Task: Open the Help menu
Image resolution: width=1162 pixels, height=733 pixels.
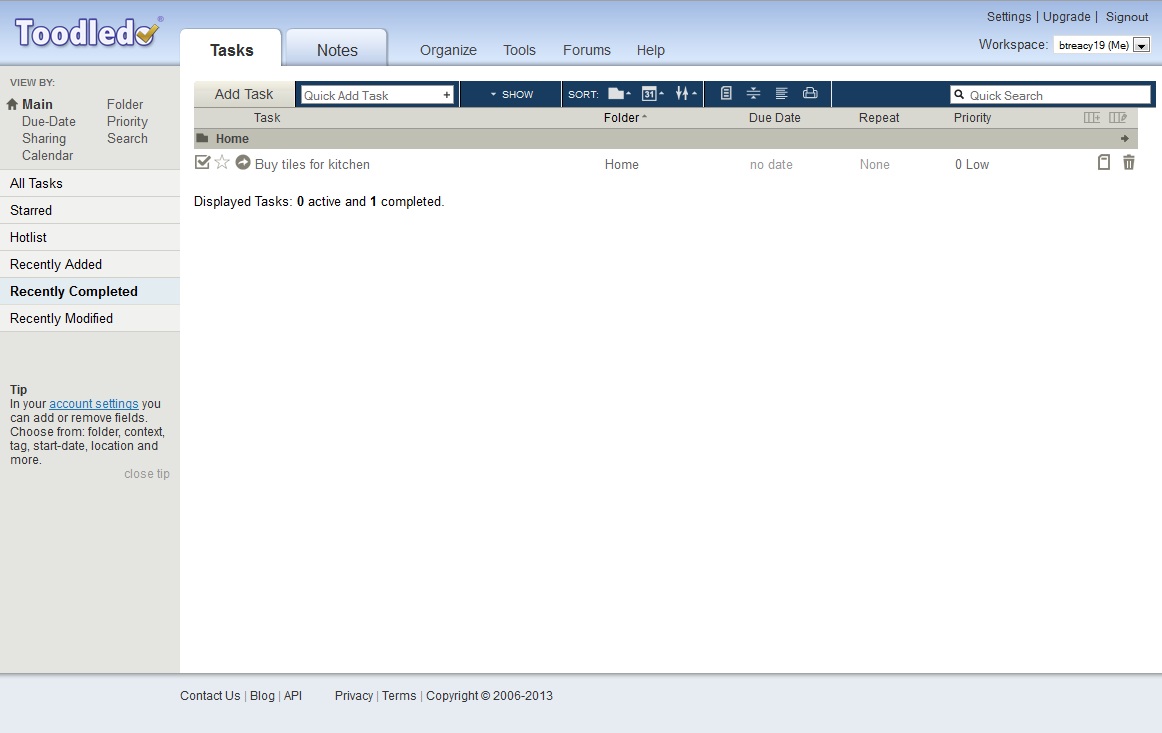Action: point(651,50)
